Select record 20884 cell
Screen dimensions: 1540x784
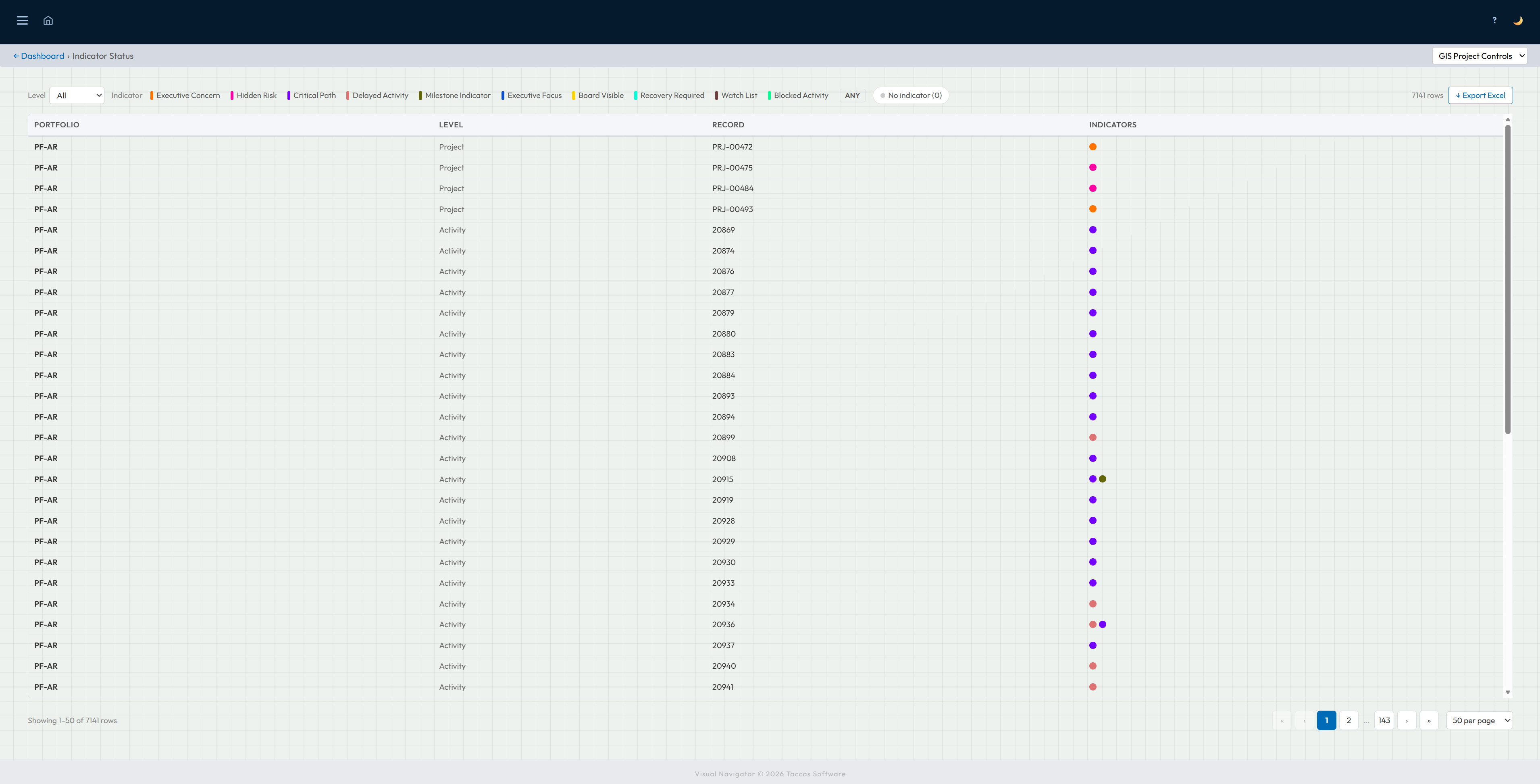tap(723, 376)
